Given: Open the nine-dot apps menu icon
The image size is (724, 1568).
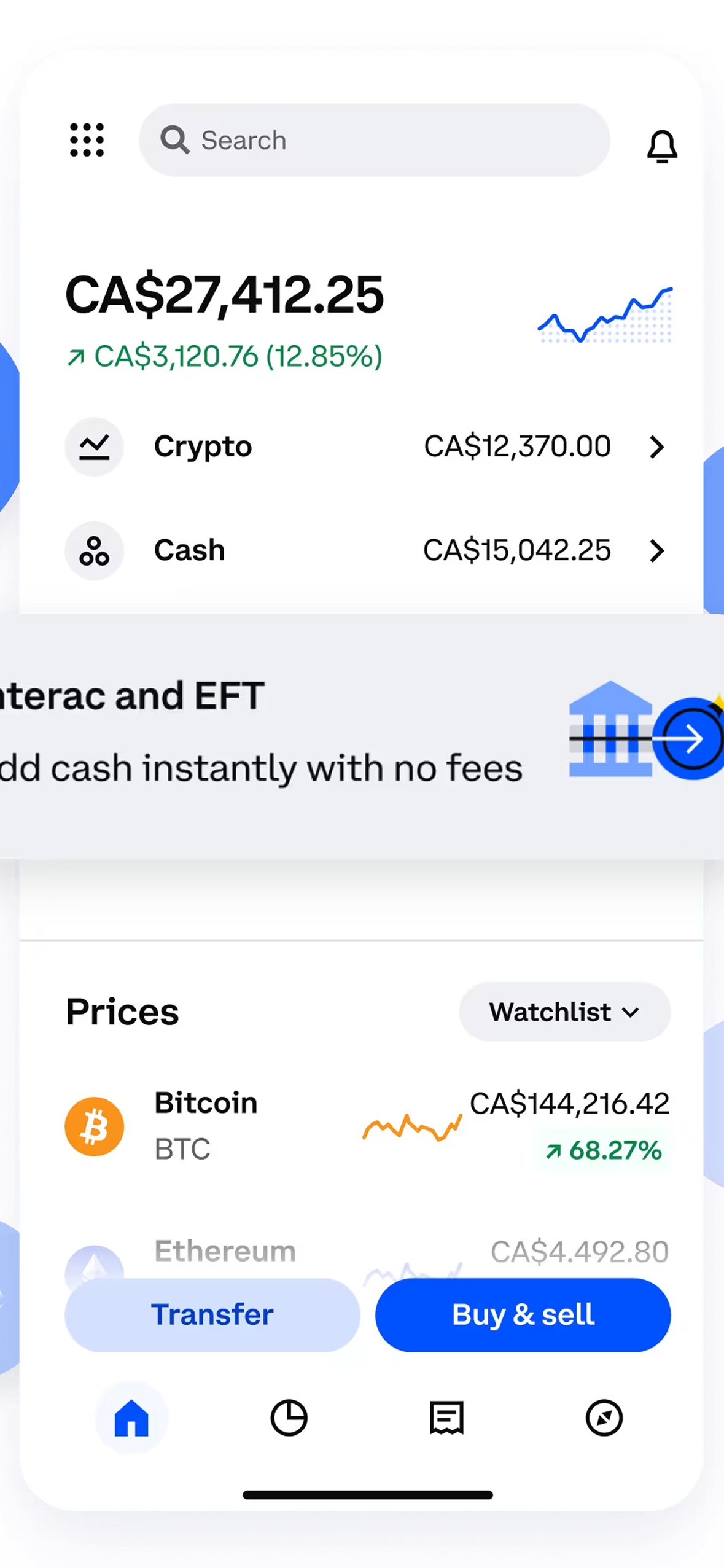Looking at the screenshot, I should 87,140.
